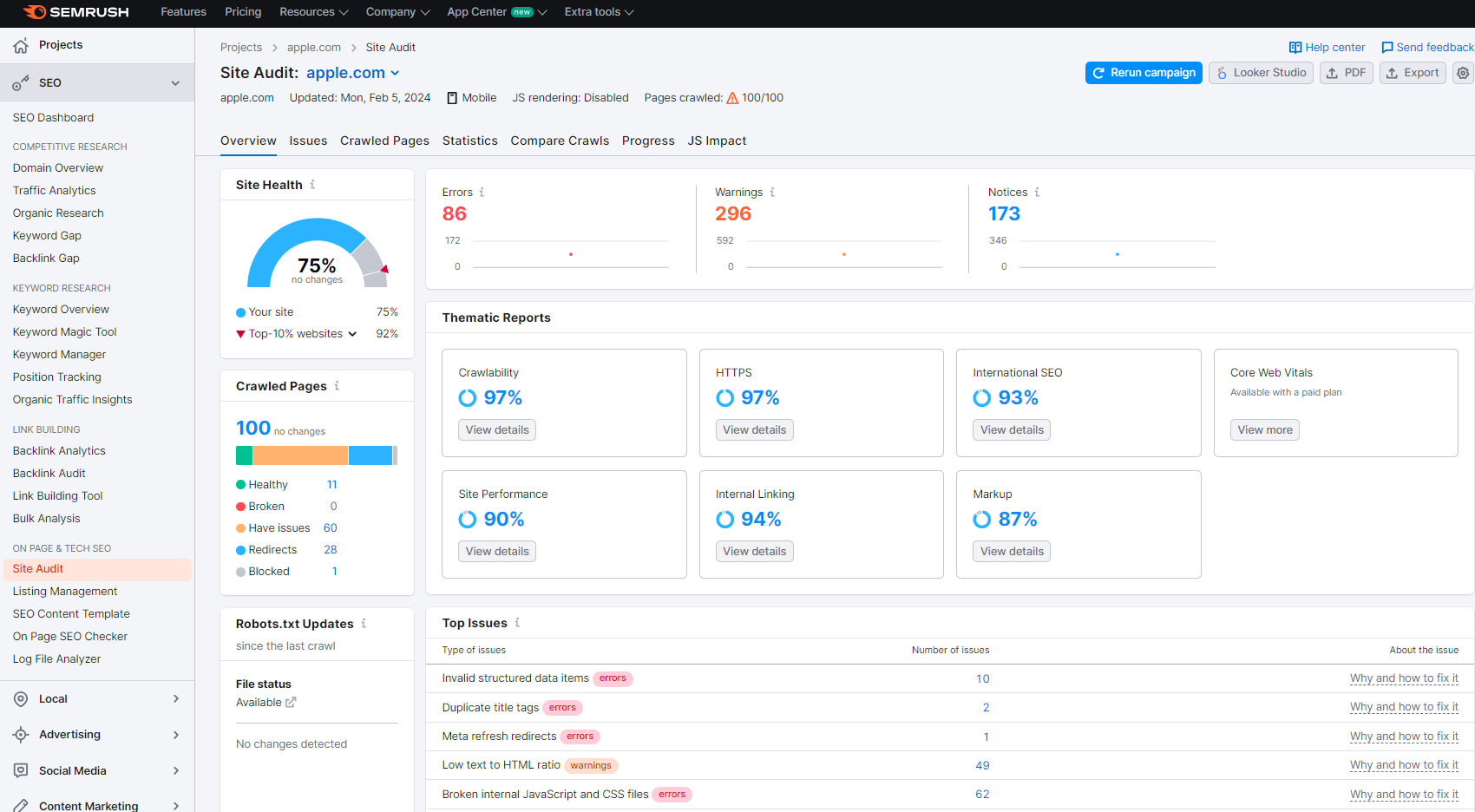The width and height of the screenshot is (1475, 812).
Task: Open the Projects home icon
Action: (x=21, y=45)
